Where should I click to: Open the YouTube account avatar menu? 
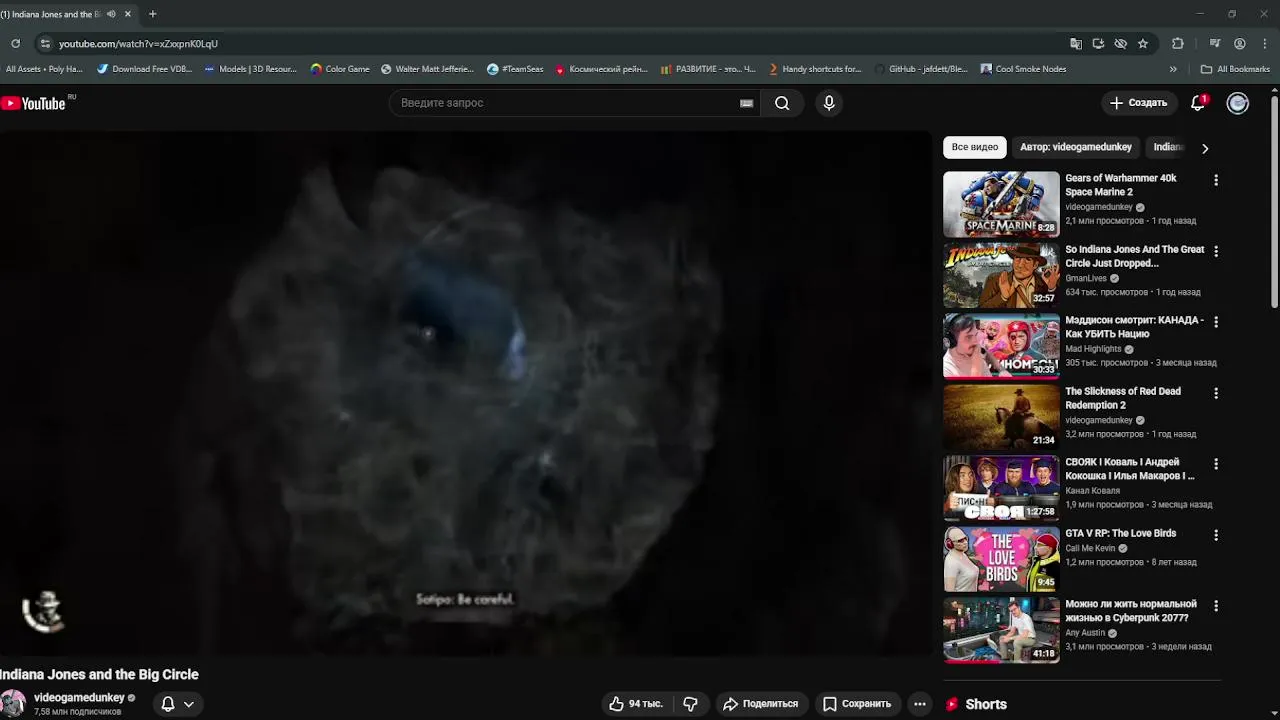[1238, 103]
